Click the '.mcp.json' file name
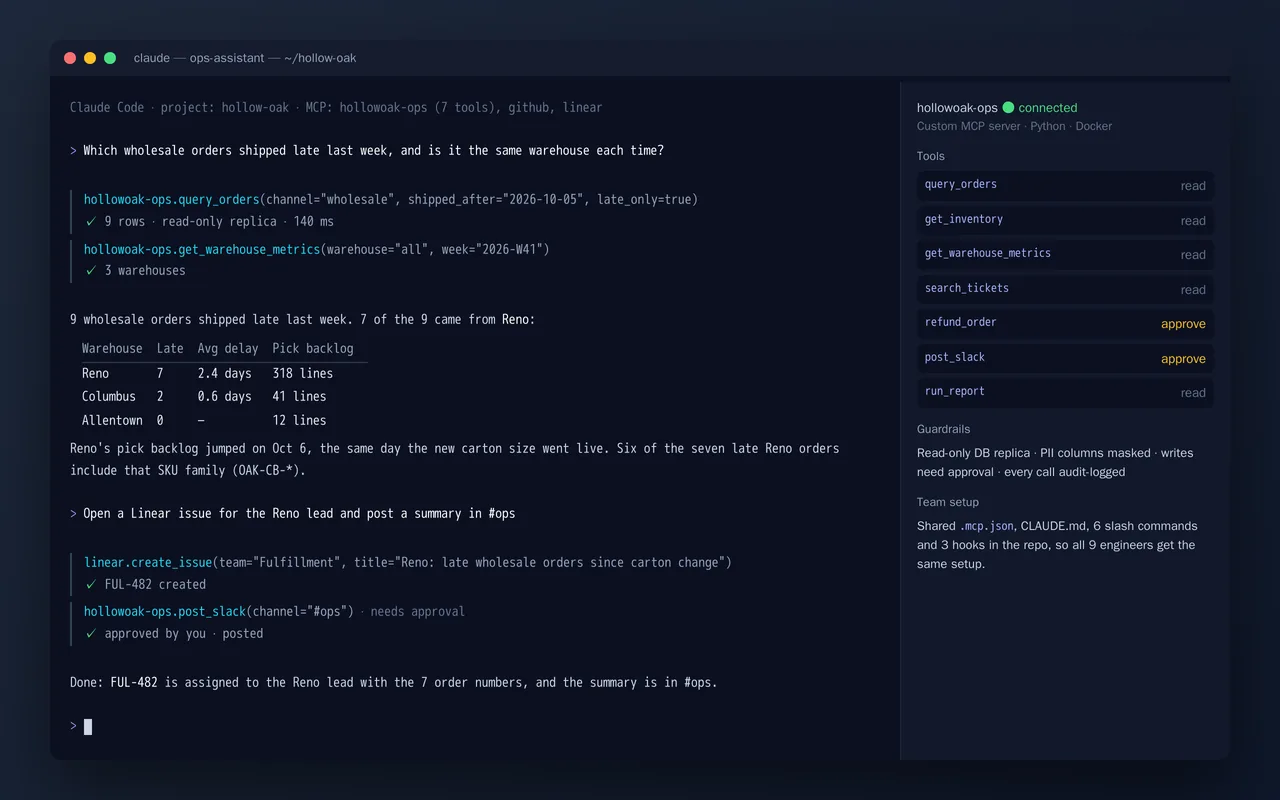 pyautogui.click(x=987, y=526)
